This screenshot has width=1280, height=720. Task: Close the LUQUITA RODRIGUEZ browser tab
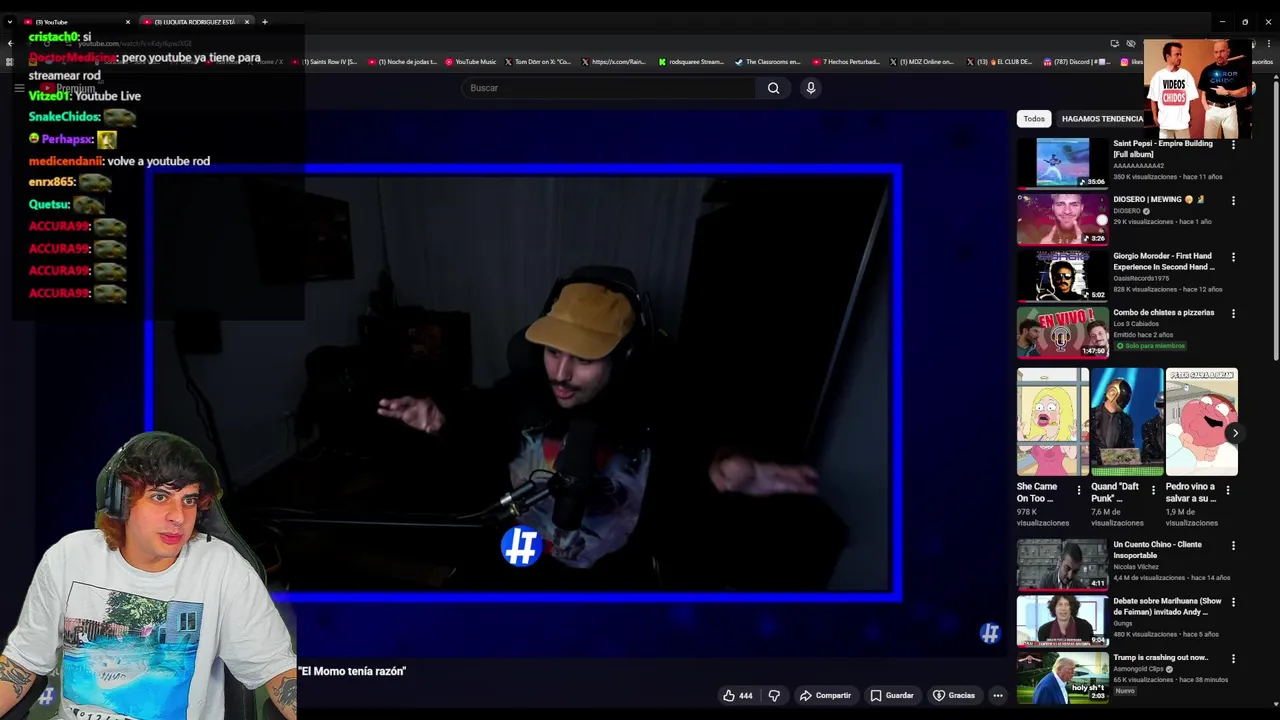(247, 22)
